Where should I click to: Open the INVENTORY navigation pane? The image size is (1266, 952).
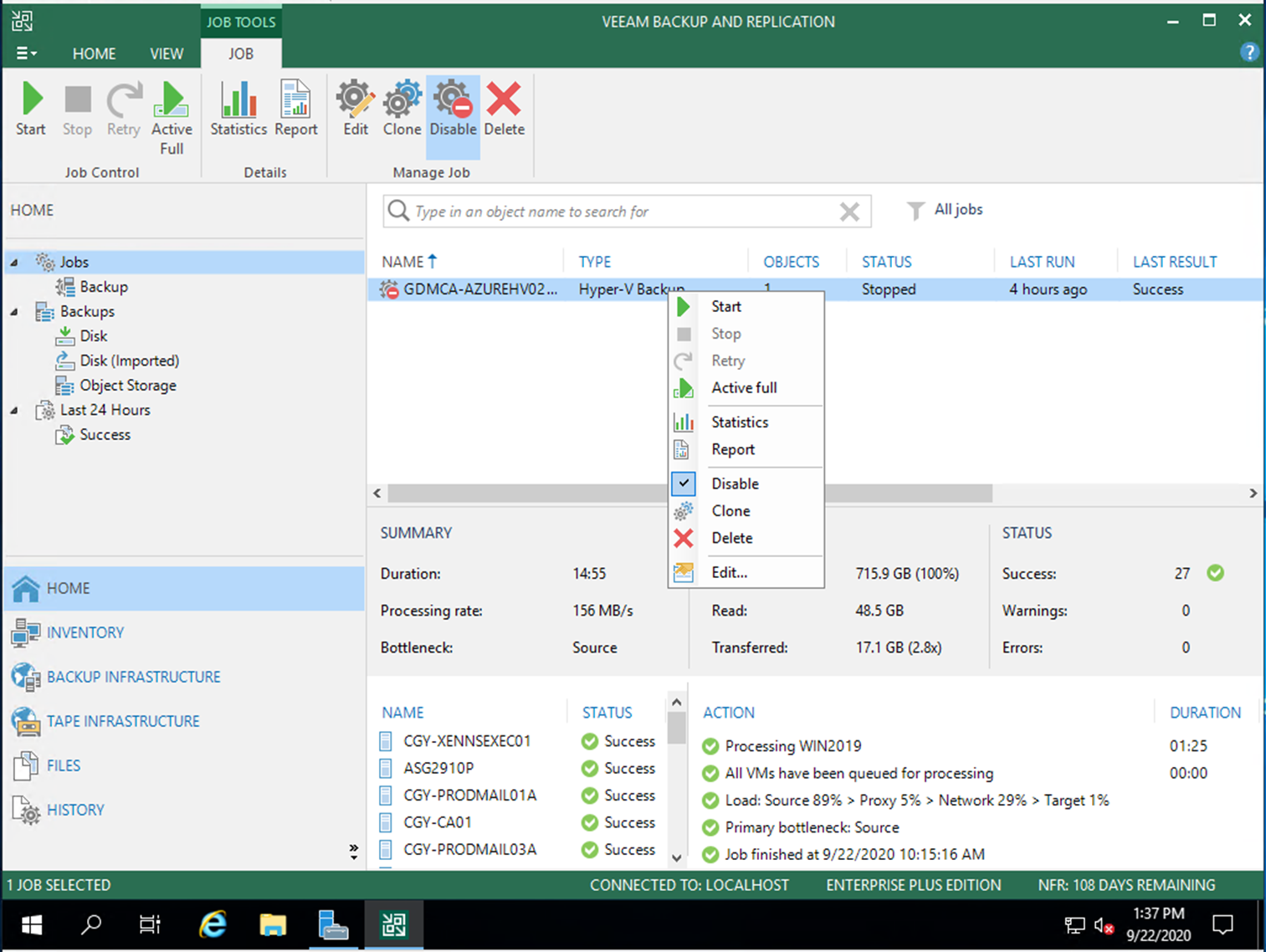[x=184, y=632]
